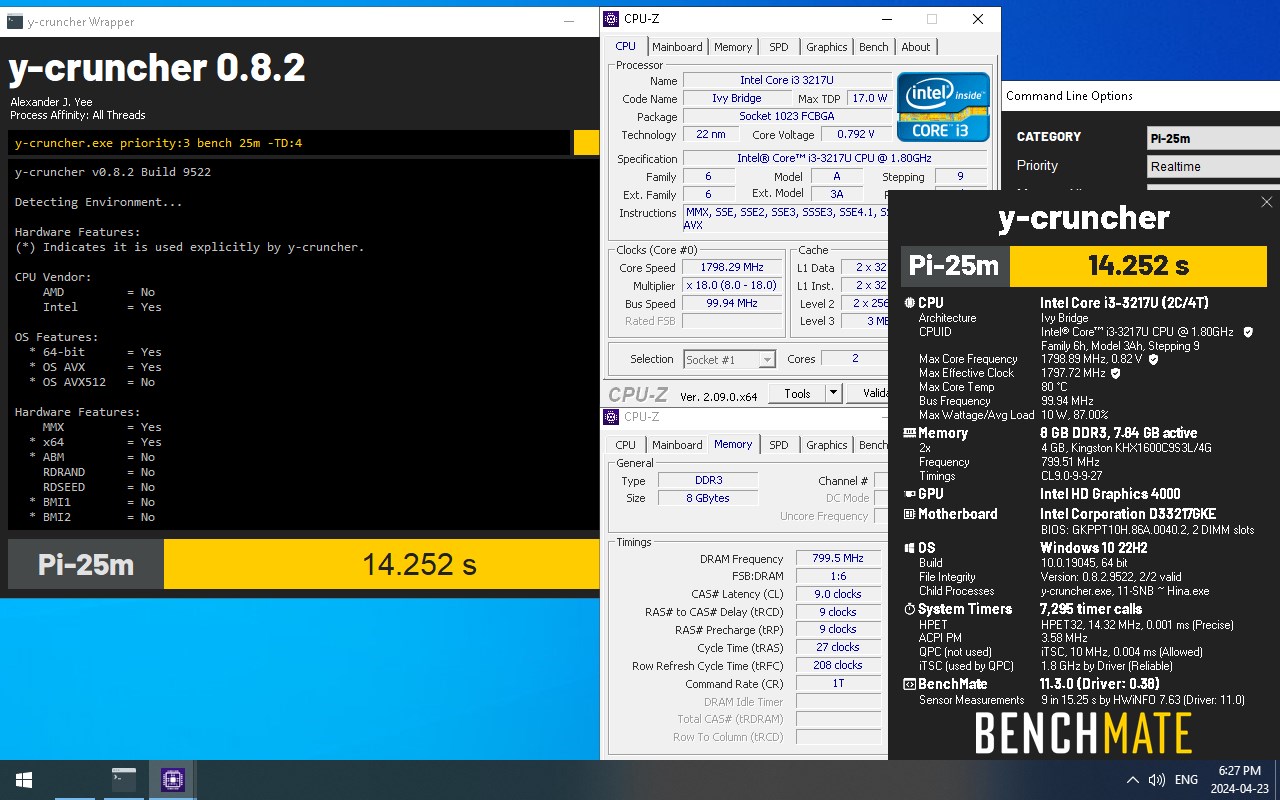Minimize the upper CPU-Z window
Screen dimensions: 1280x800
(x=886, y=19)
